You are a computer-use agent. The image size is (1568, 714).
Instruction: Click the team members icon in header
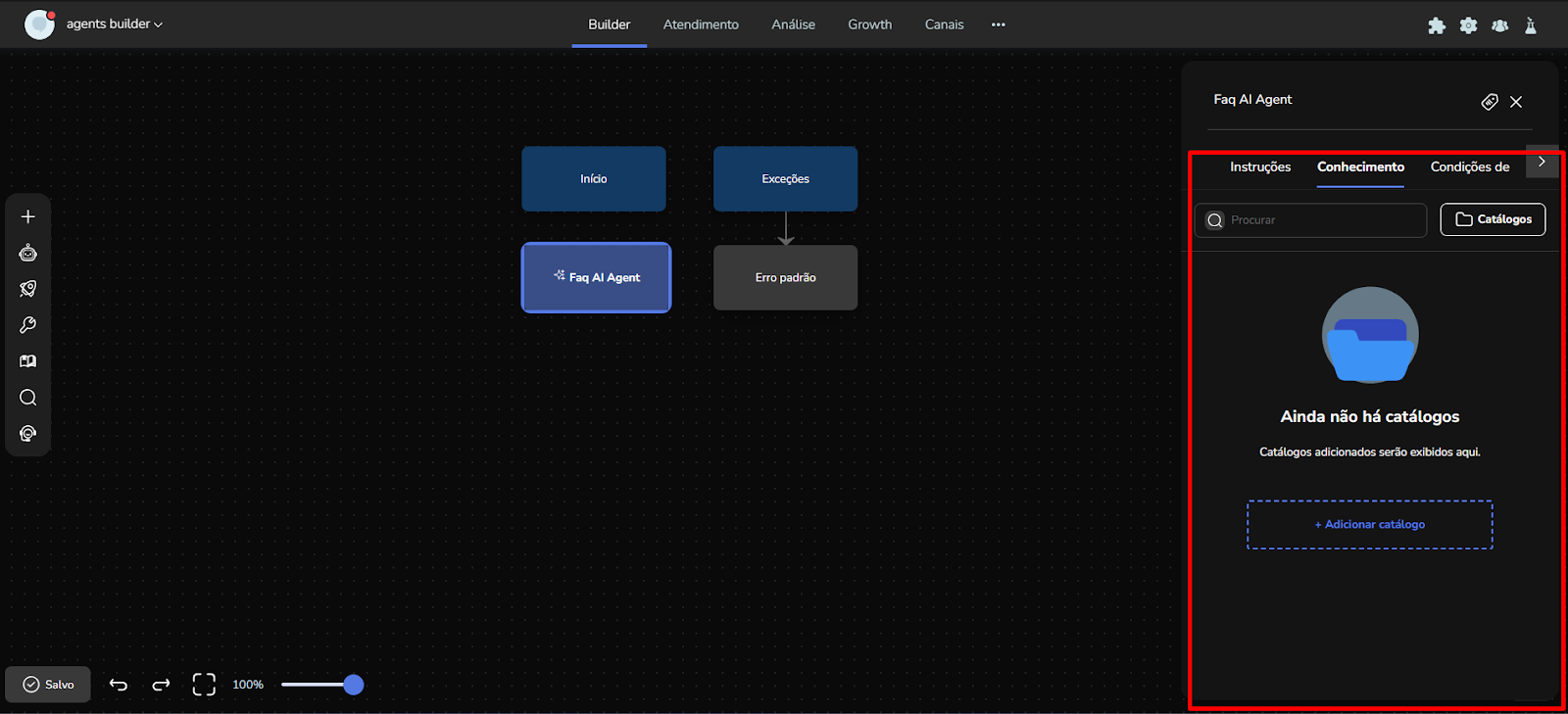pyautogui.click(x=1499, y=25)
